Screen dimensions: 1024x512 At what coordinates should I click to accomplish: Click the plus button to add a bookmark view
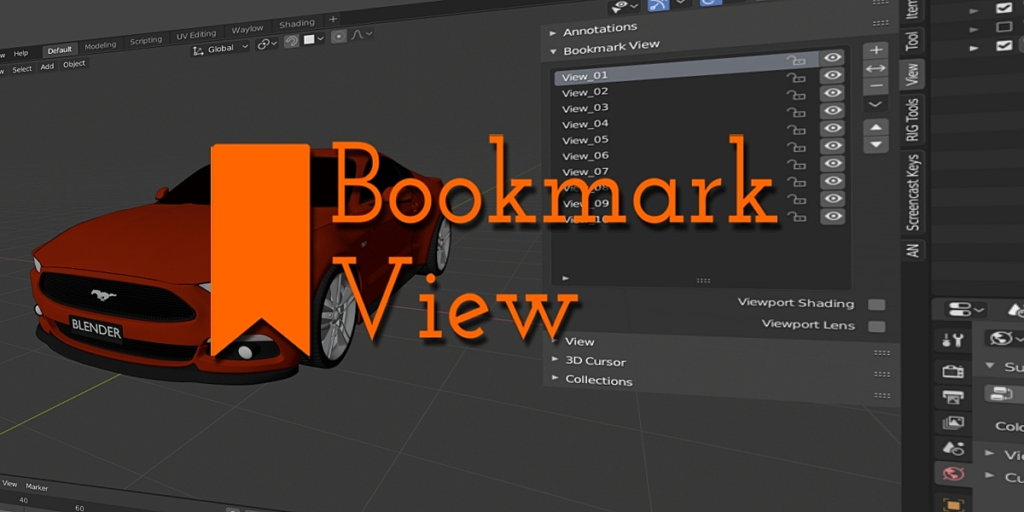click(876, 50)
